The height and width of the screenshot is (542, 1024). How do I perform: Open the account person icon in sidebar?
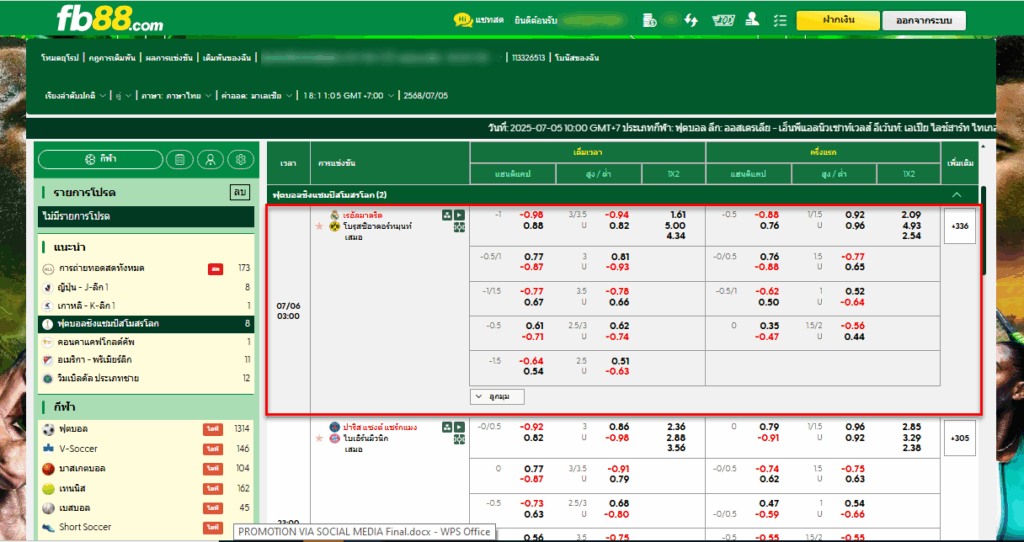coord(210,159)
